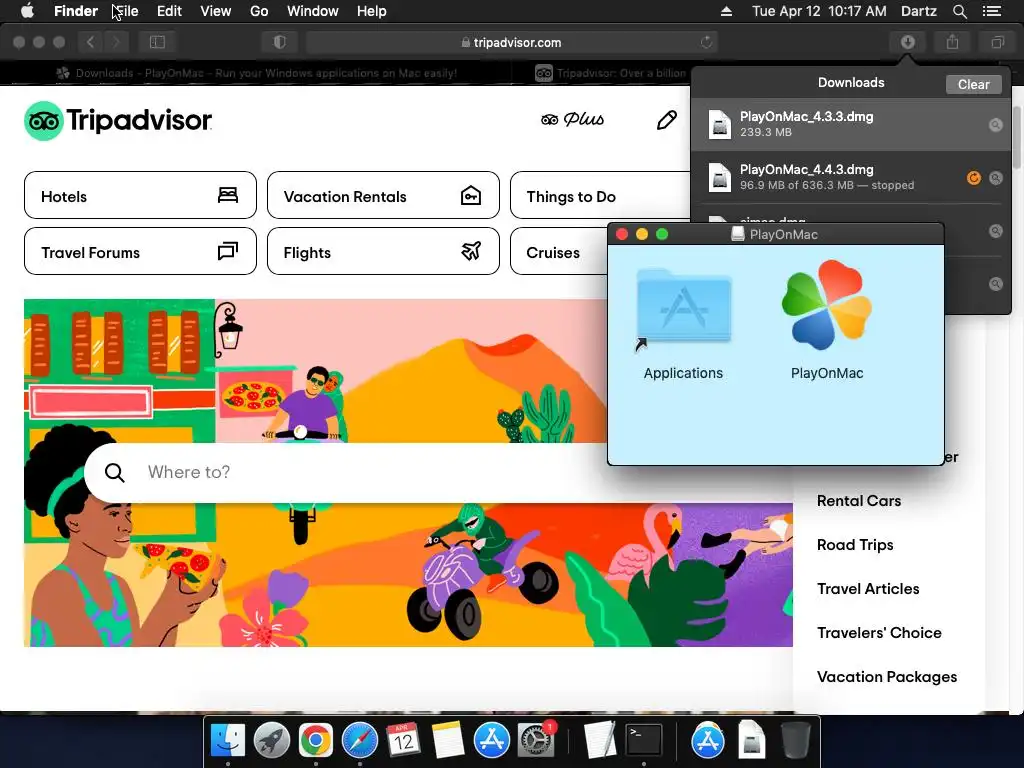Viewport: 1024px width, 768px height.
Task: Click the tripadvisor.com address bar
Action: pyautogui.click(x=511, y=42)
